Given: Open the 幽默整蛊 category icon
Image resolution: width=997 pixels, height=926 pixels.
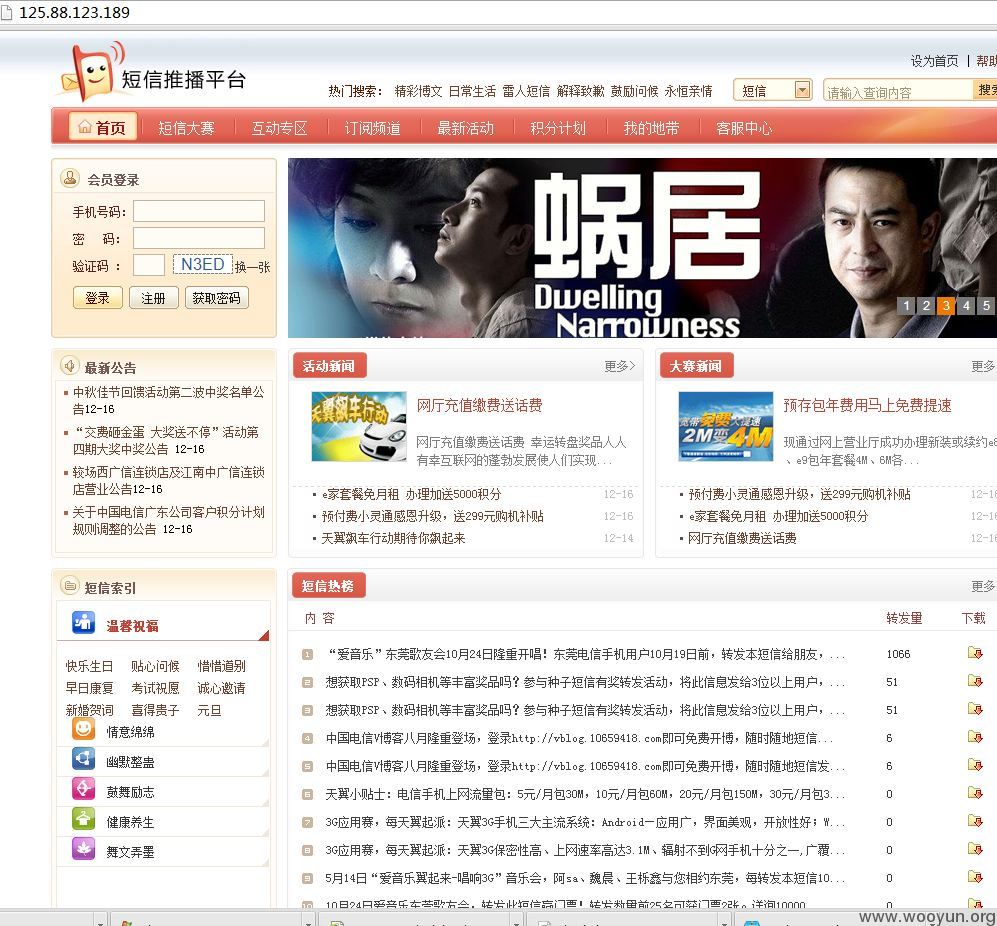Looking at the screenshot, I should (83, 759).
